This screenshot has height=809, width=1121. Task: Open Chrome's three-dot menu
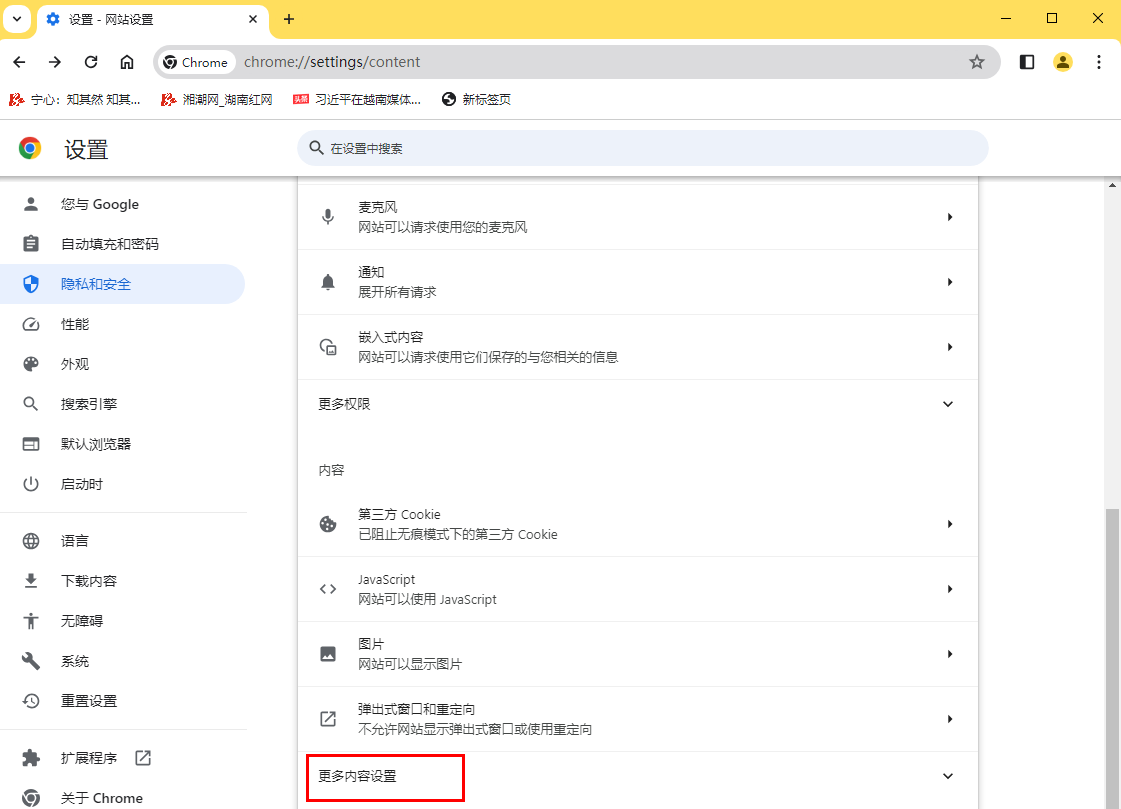tap(1099, 62)
